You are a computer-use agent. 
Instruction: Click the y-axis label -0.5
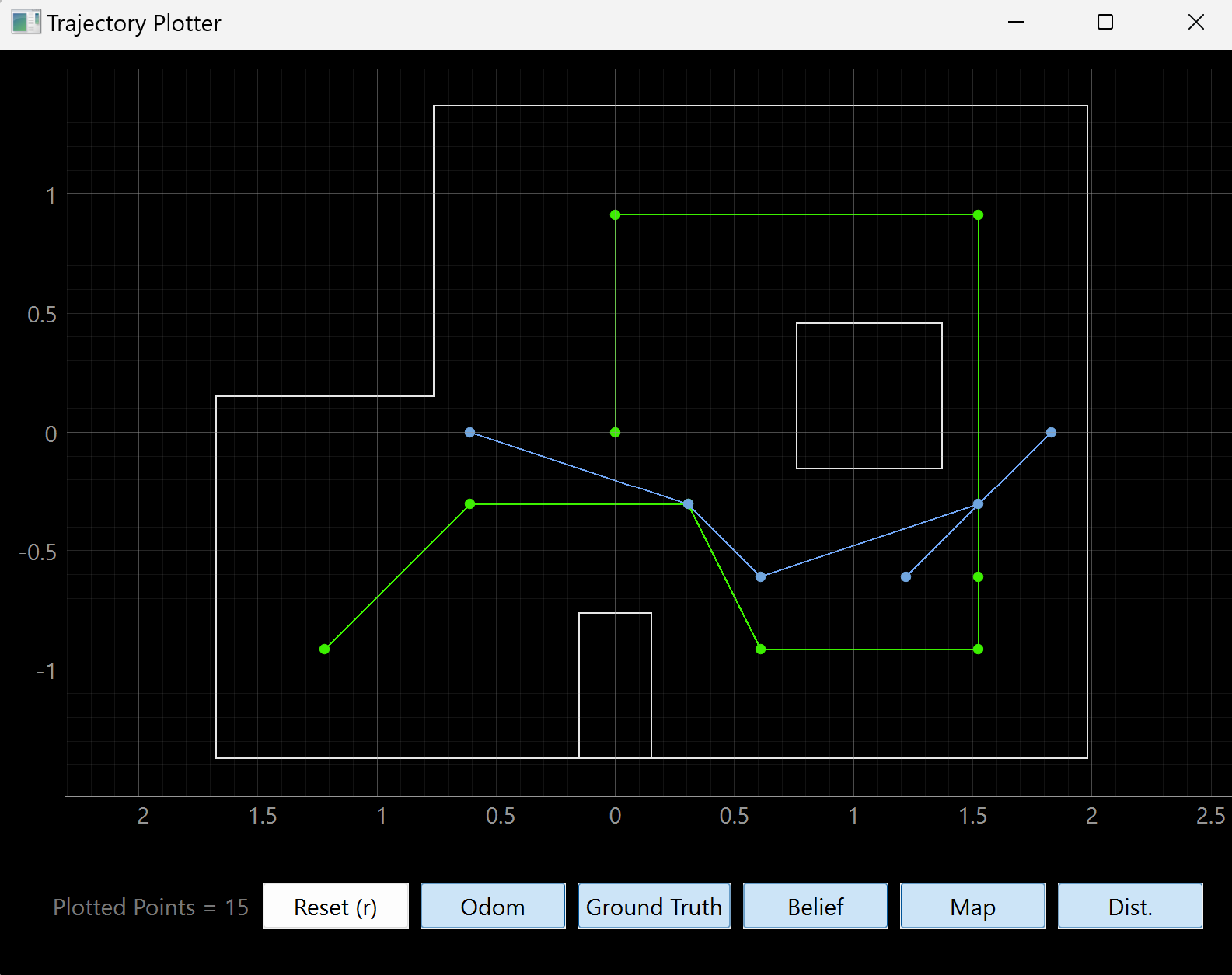click(38, 552)
